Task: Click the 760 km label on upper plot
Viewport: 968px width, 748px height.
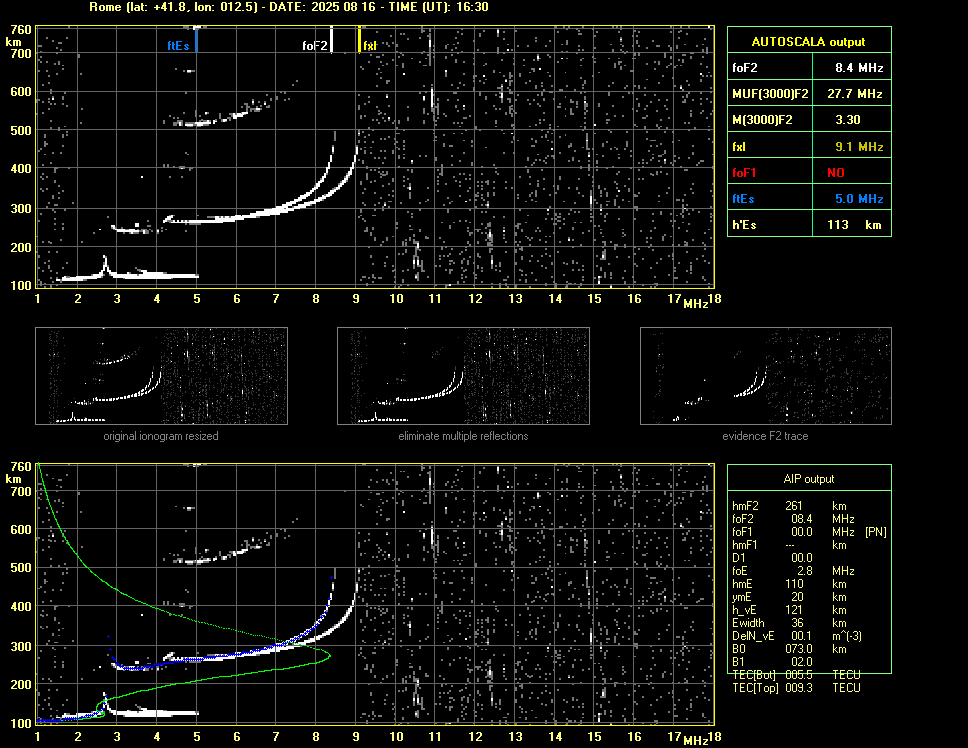Action: (20, 30)
